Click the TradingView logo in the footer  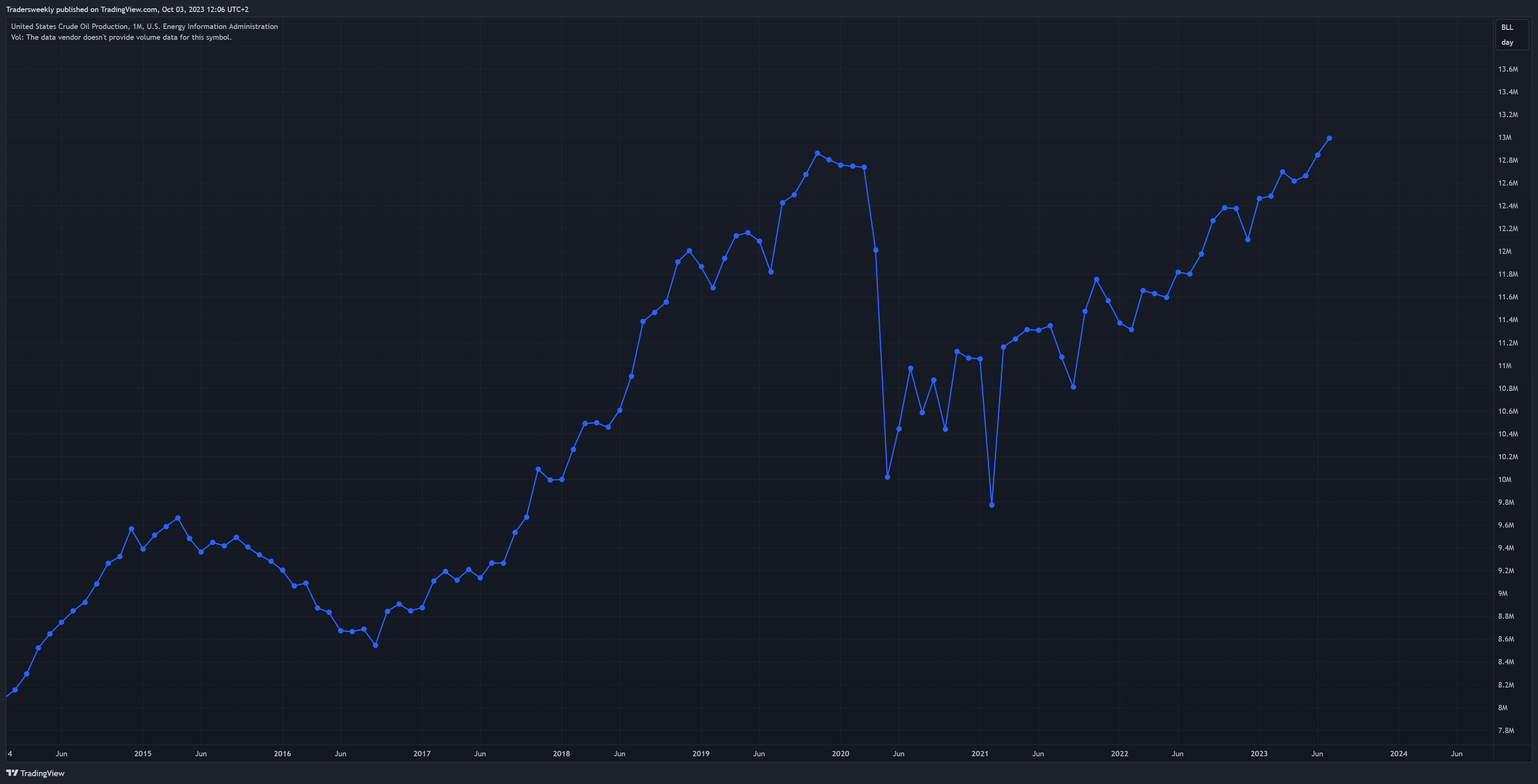pos(35,773)
